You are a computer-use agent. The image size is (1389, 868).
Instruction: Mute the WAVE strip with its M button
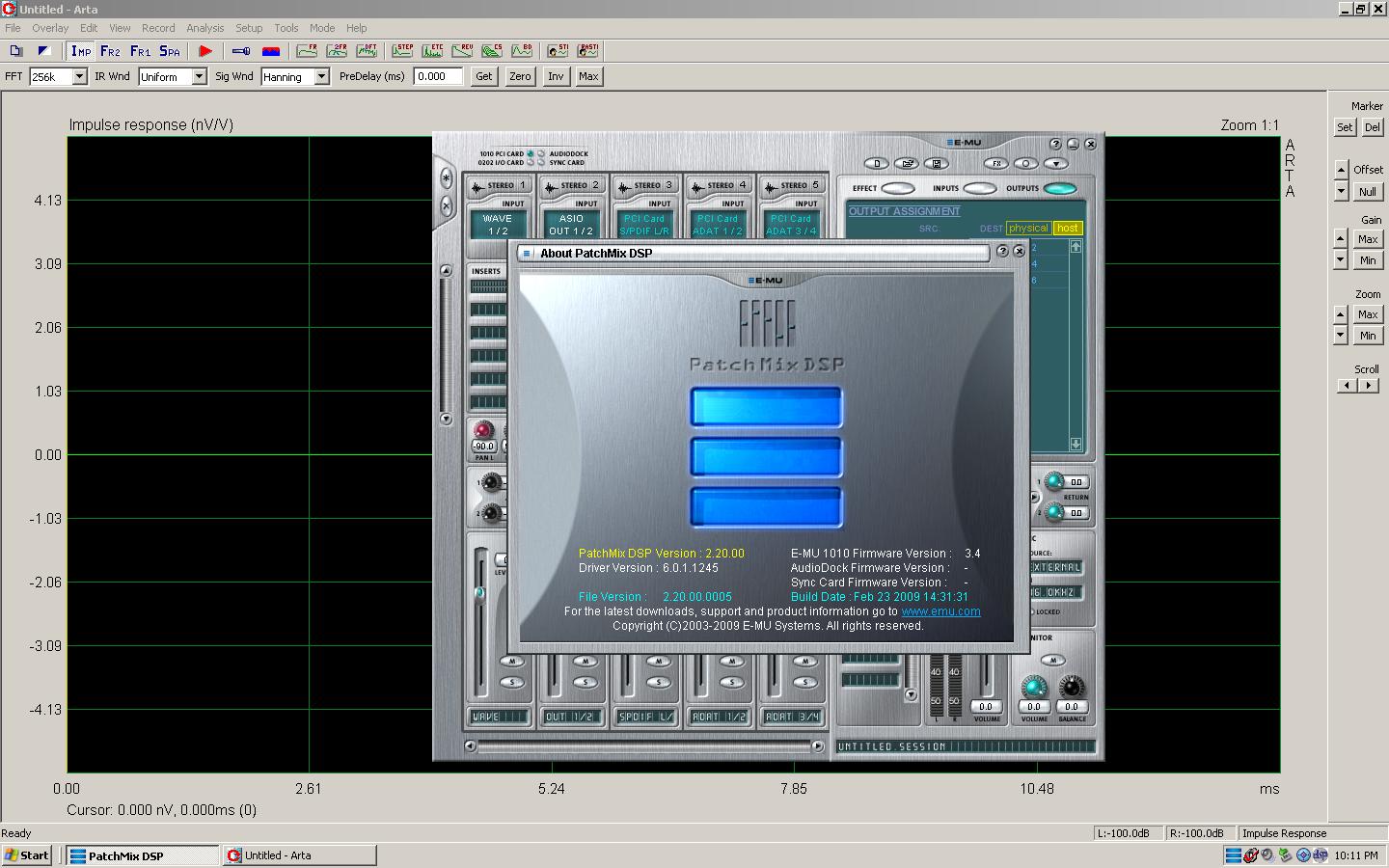511,662
